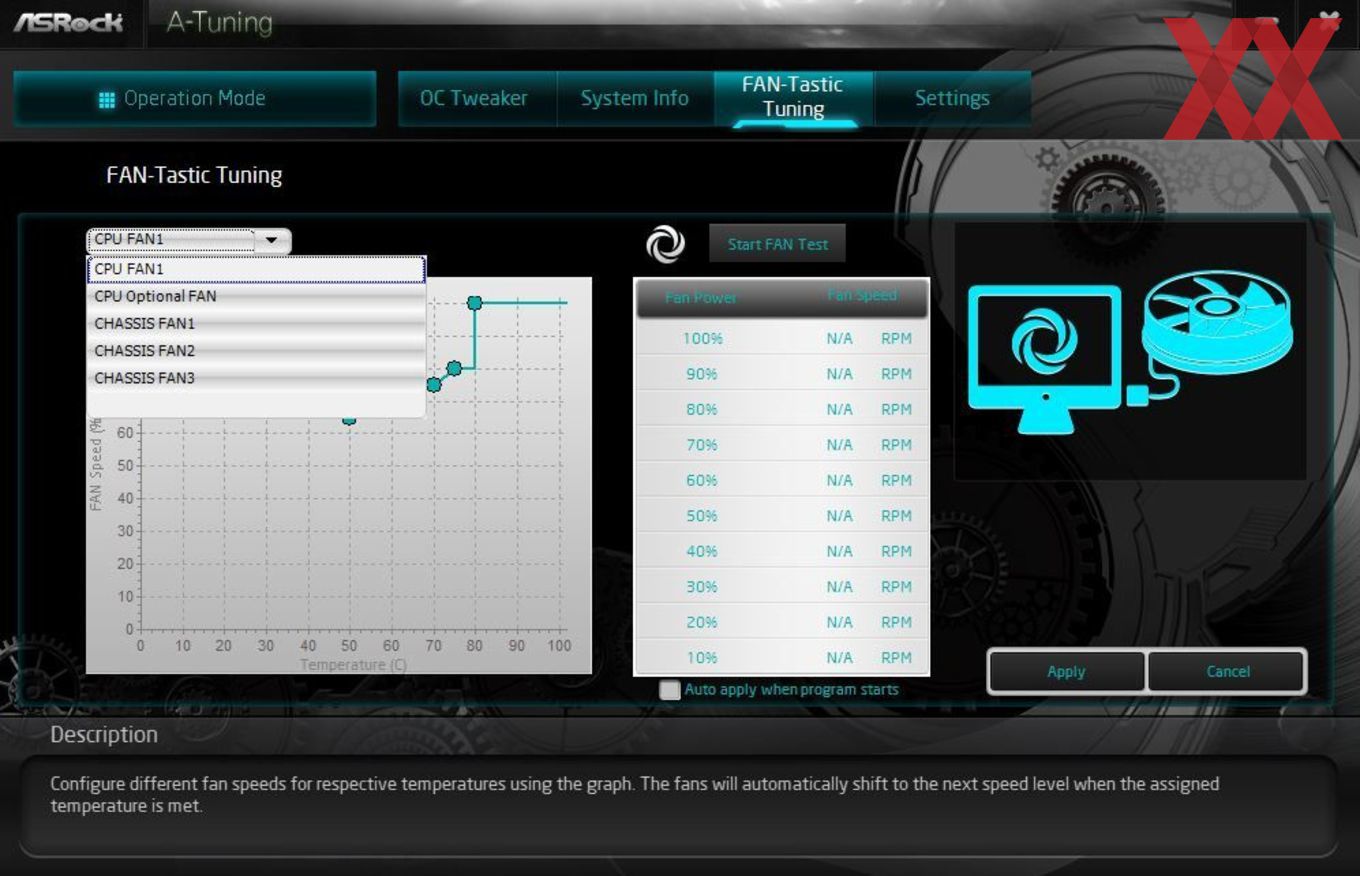Viewport: 1360px width, 876px height.
Task: Click the fan curve point at 70°C
Action: point(434,384)
